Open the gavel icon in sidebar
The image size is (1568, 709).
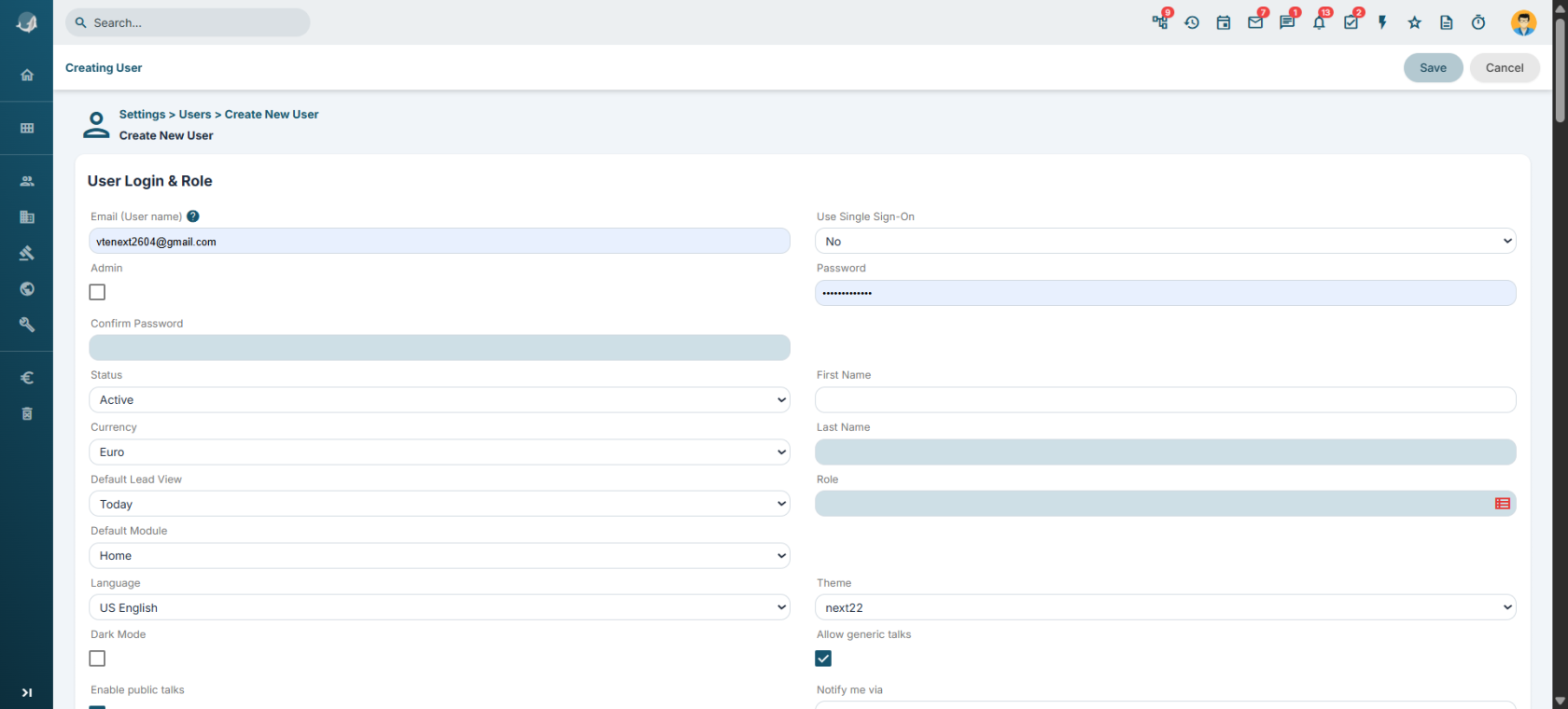coord(27,253)
